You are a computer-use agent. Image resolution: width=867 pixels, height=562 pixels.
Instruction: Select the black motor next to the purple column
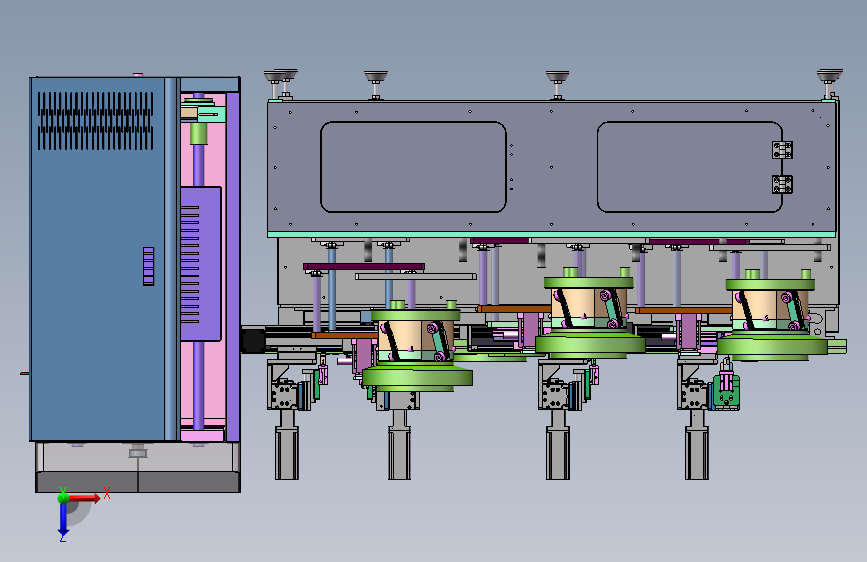coord(253,339)
